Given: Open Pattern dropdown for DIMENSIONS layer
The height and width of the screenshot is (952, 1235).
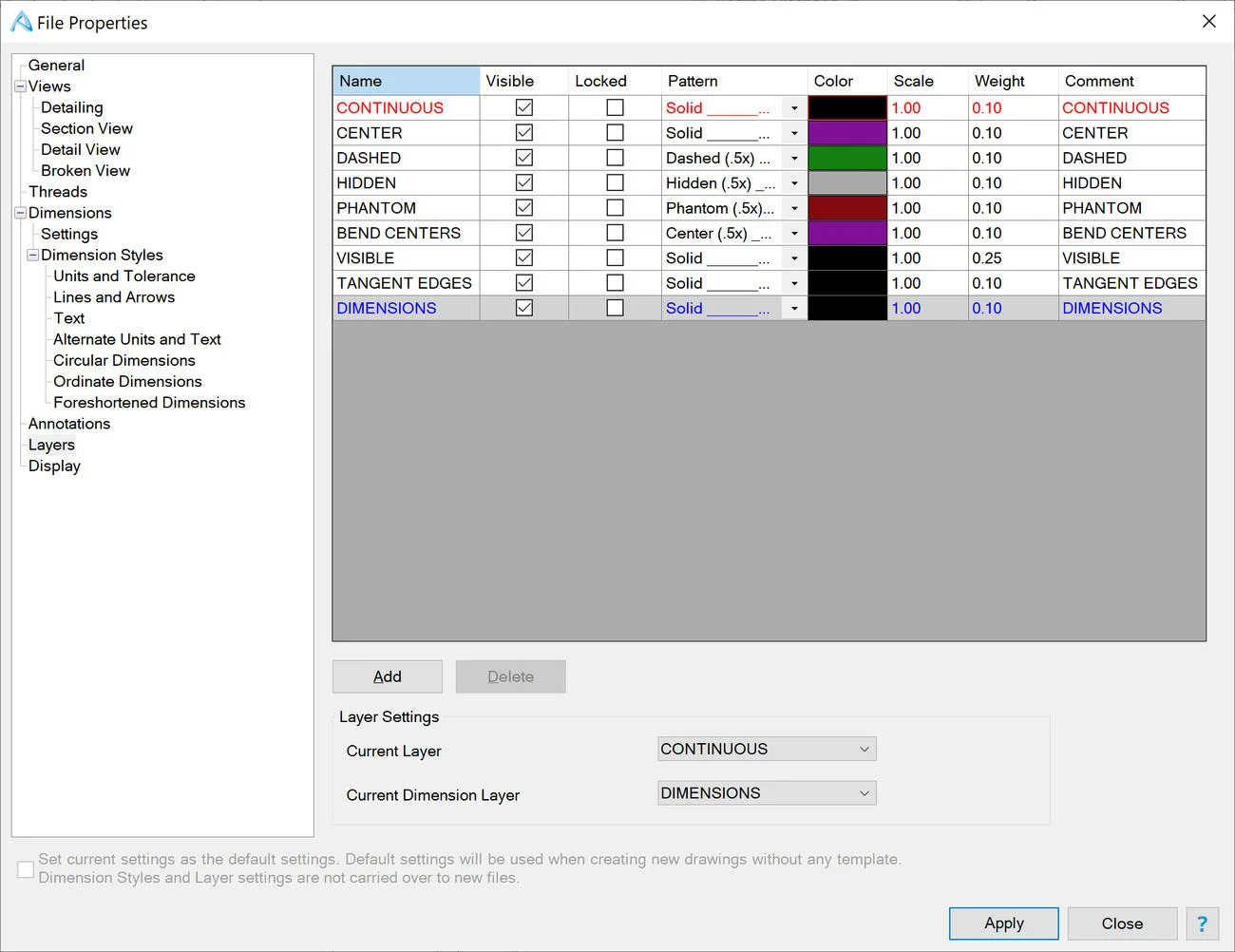Looking at the screenshot, I should click(x=794, y=308).
